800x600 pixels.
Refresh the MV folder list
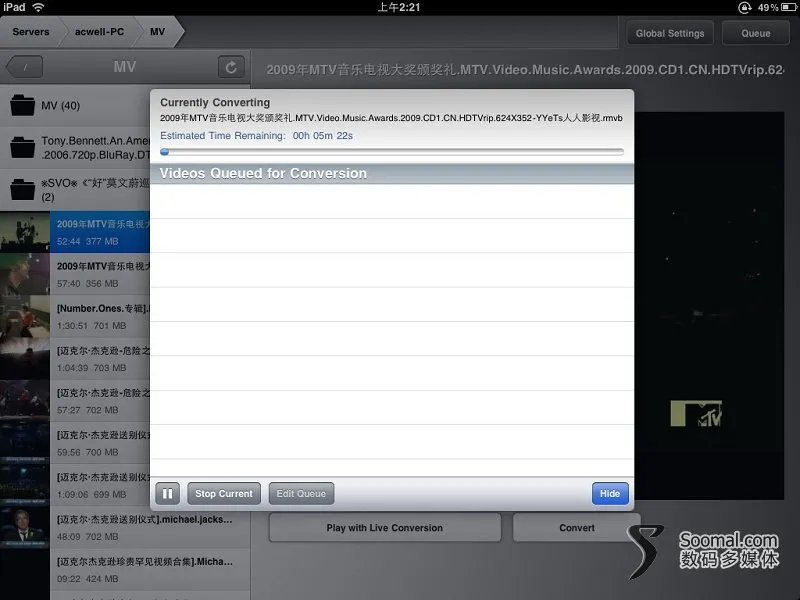pyautogui.click(x=231, y=67)
